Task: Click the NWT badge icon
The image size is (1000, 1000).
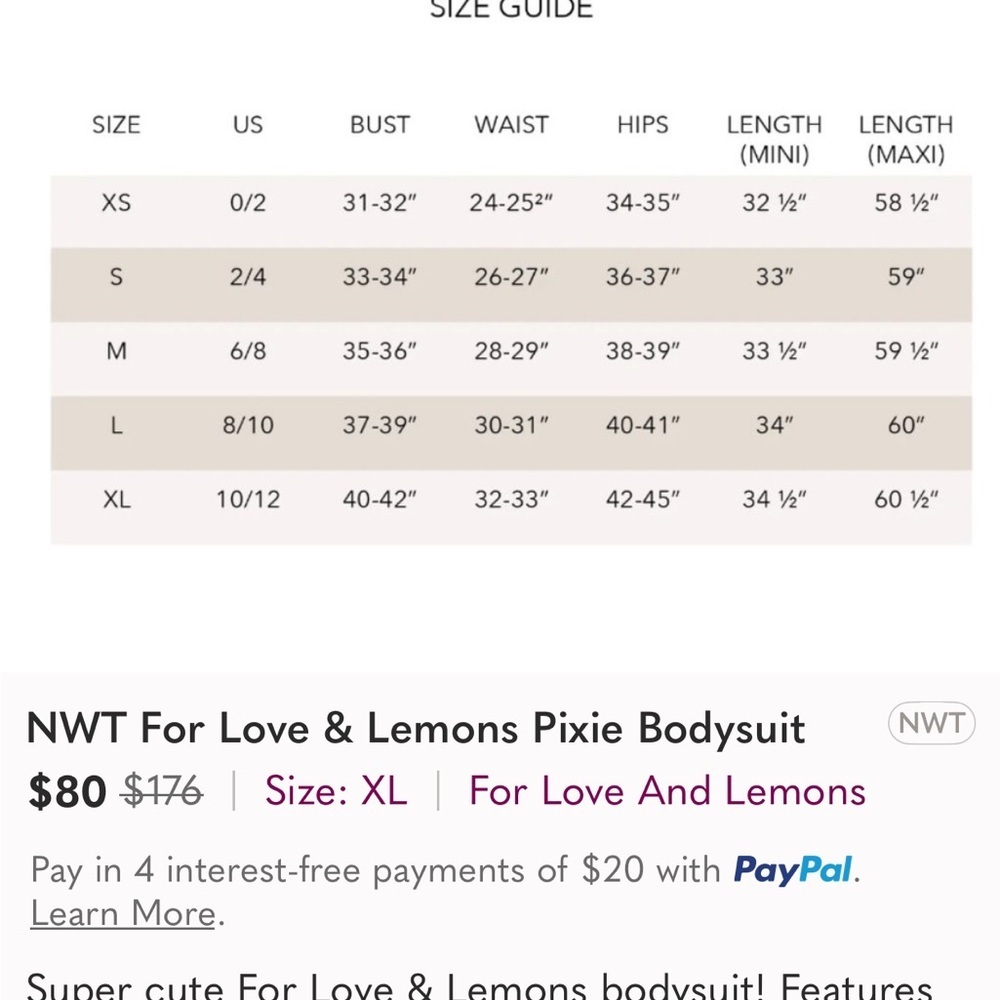Action: (931, 723)
